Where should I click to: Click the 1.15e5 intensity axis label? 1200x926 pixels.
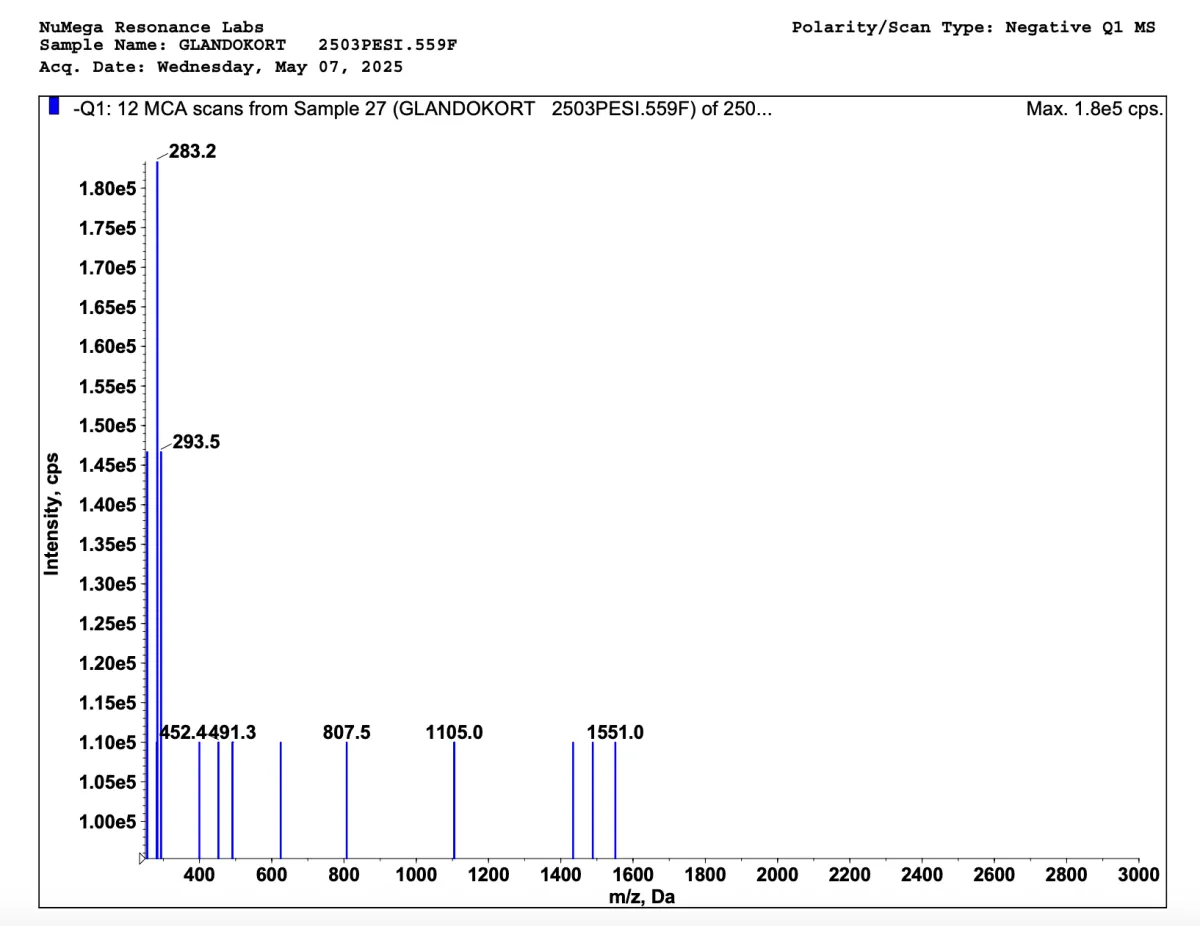click(108, 703)
